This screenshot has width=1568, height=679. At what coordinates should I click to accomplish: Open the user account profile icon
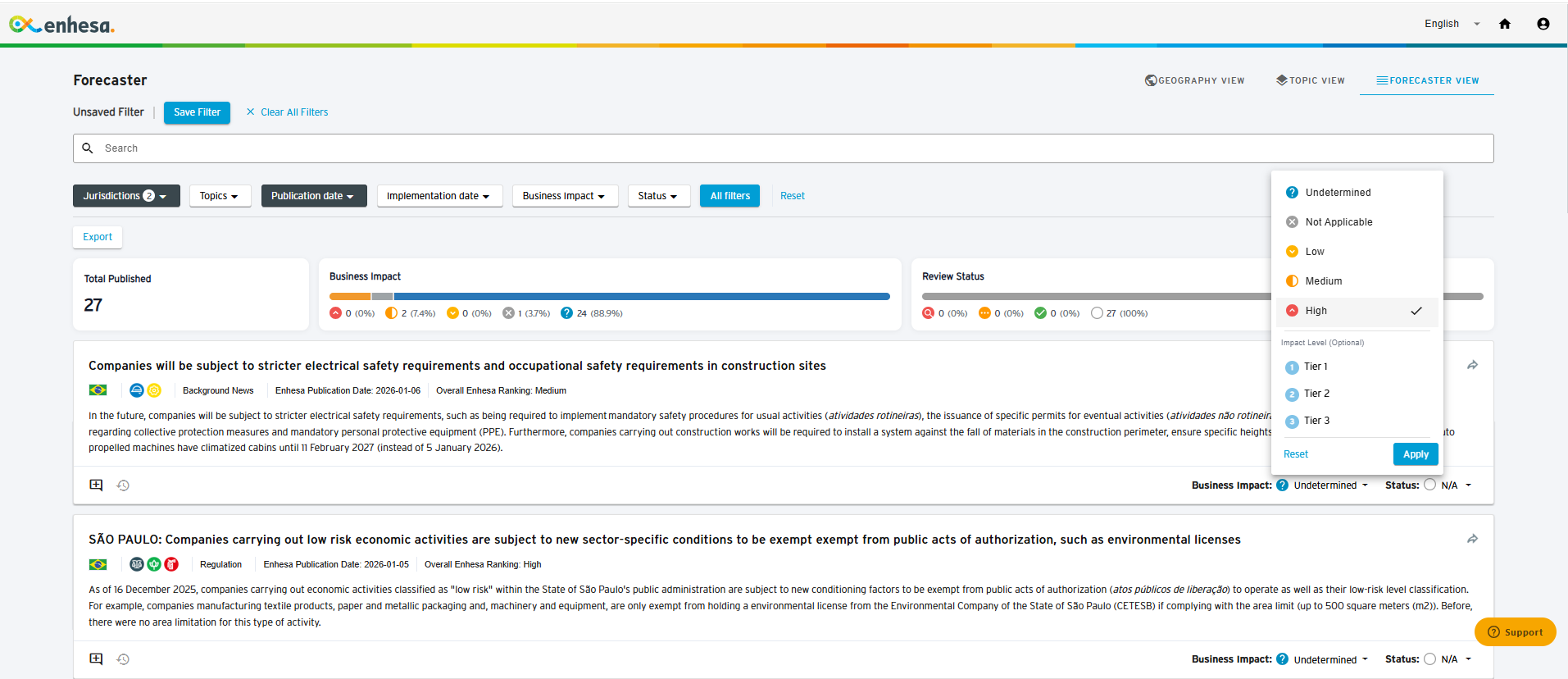[x=1543, y=24]
